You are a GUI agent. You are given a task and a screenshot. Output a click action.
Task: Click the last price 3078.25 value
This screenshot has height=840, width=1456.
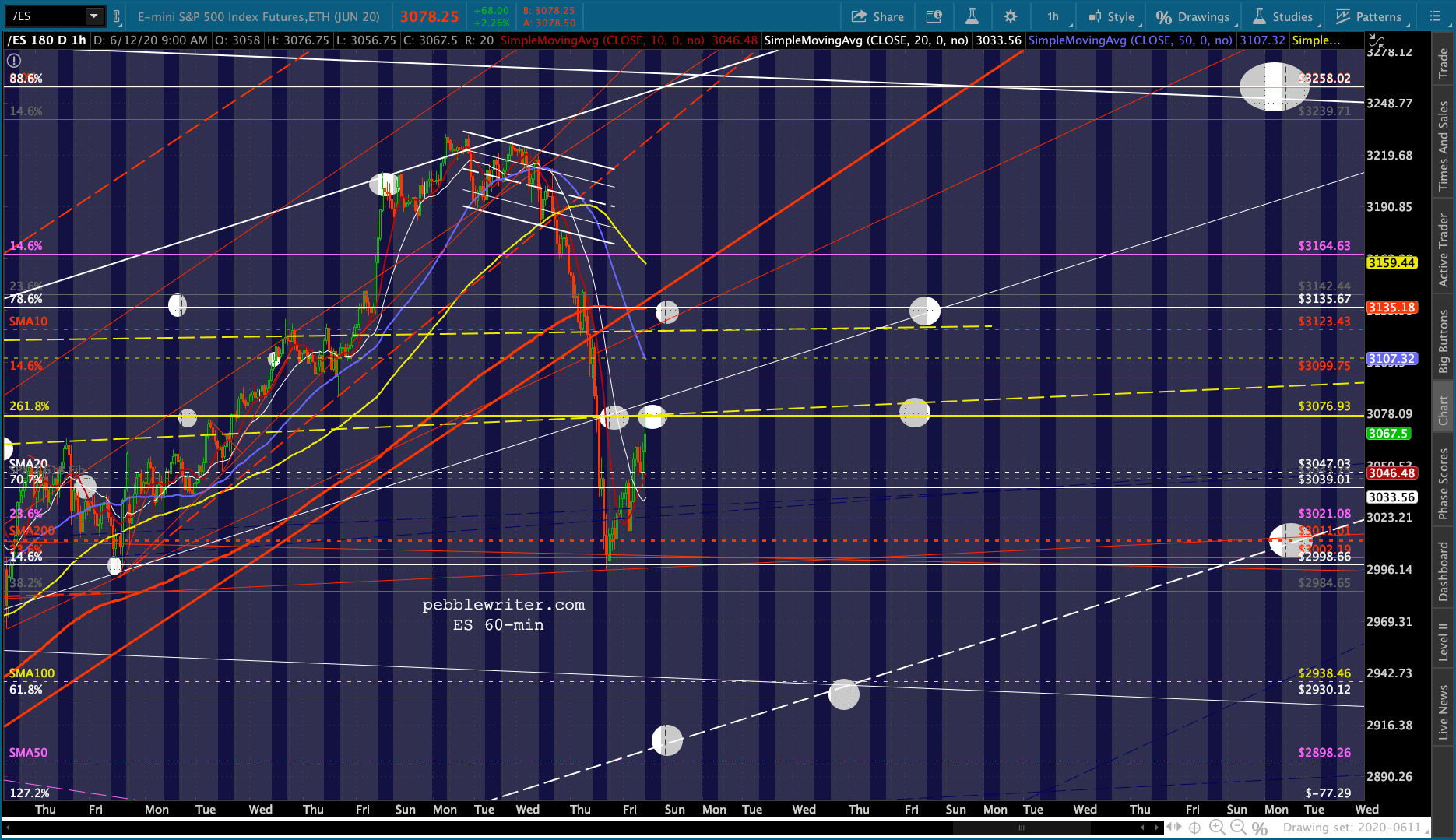(x=430, y=16)
